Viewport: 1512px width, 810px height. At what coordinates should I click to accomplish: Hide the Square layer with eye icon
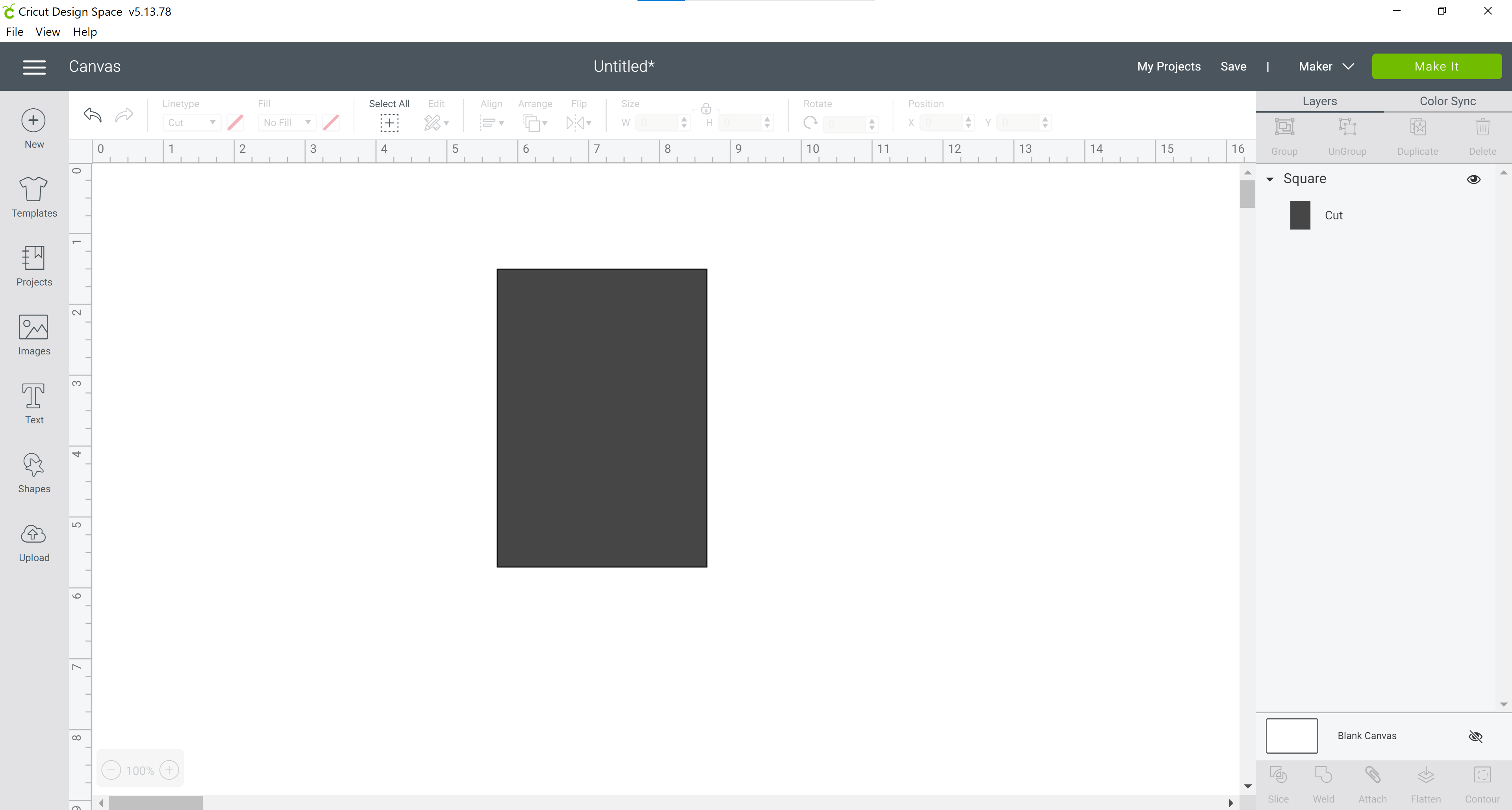[1473, 179]
